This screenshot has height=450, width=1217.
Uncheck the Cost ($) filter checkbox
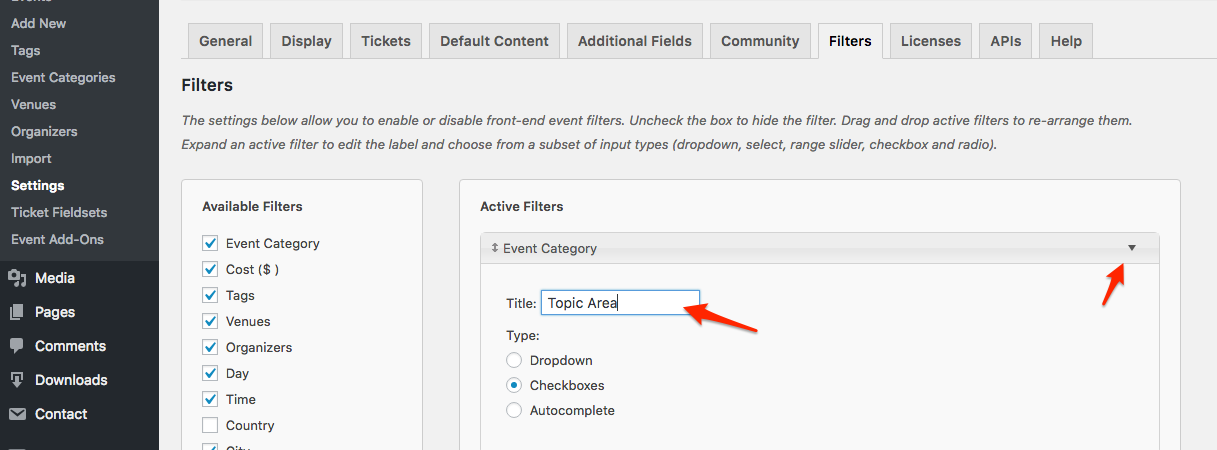[210, 269]
